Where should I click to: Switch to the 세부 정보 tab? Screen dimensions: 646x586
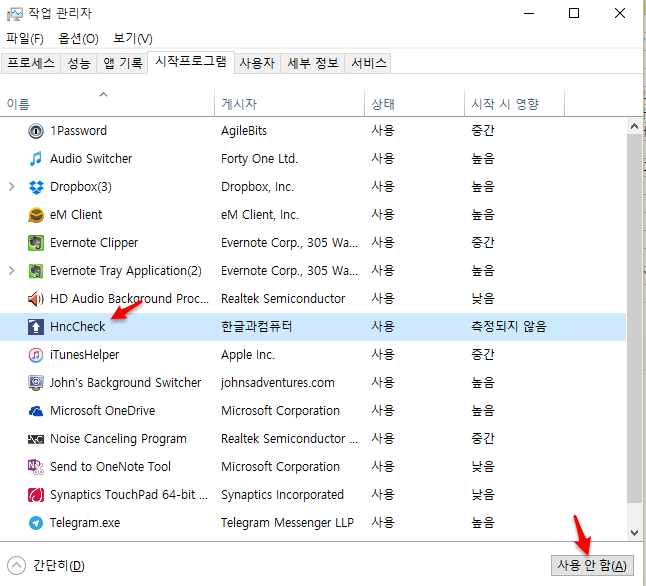coord(313,63)
